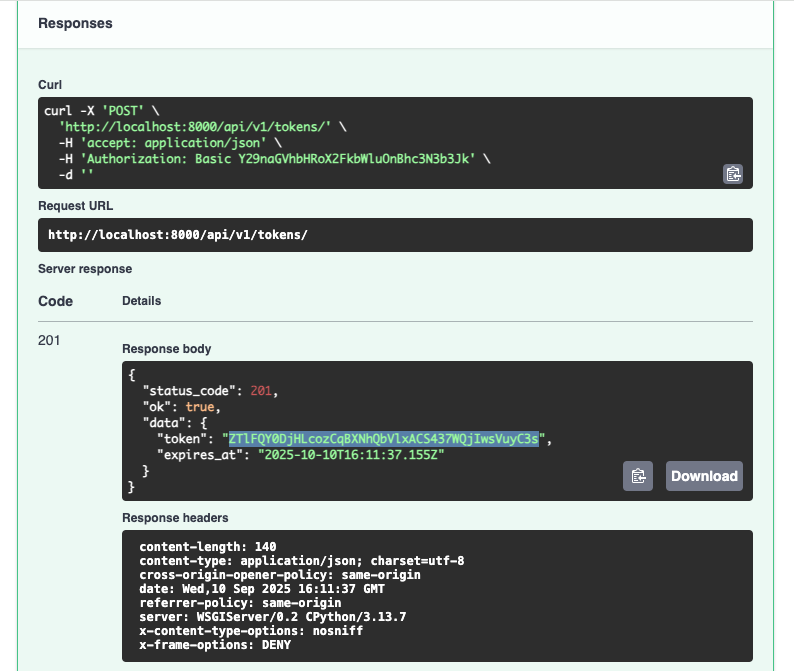Click the date header line
Image resolution: width=794 pixels, height=671 pixels.
click(x=262, y=589)
